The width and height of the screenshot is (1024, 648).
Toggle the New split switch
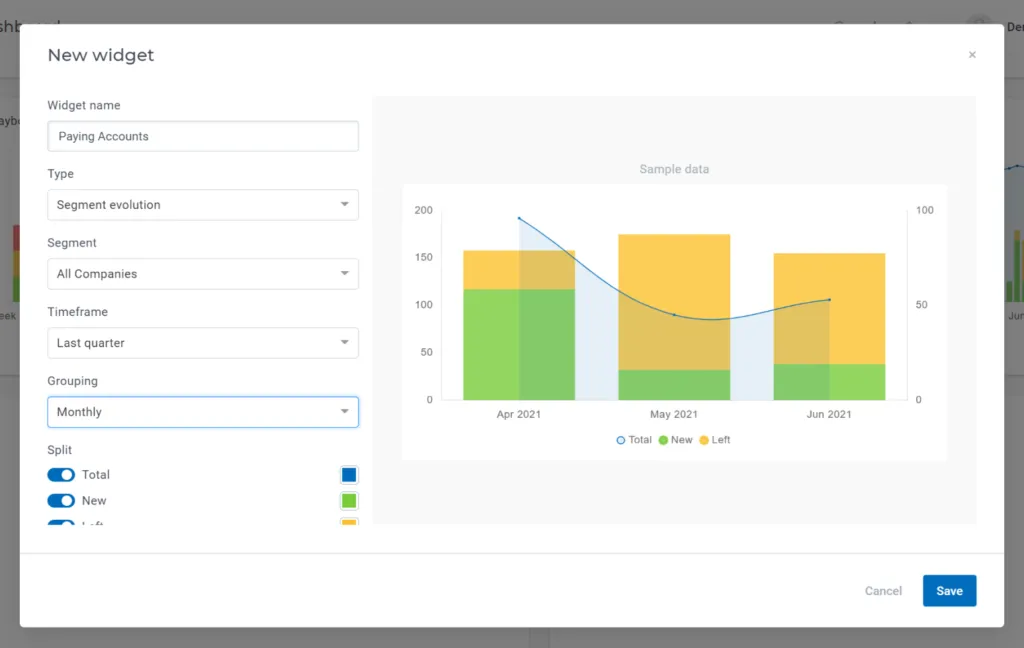(x=61, y=501)
